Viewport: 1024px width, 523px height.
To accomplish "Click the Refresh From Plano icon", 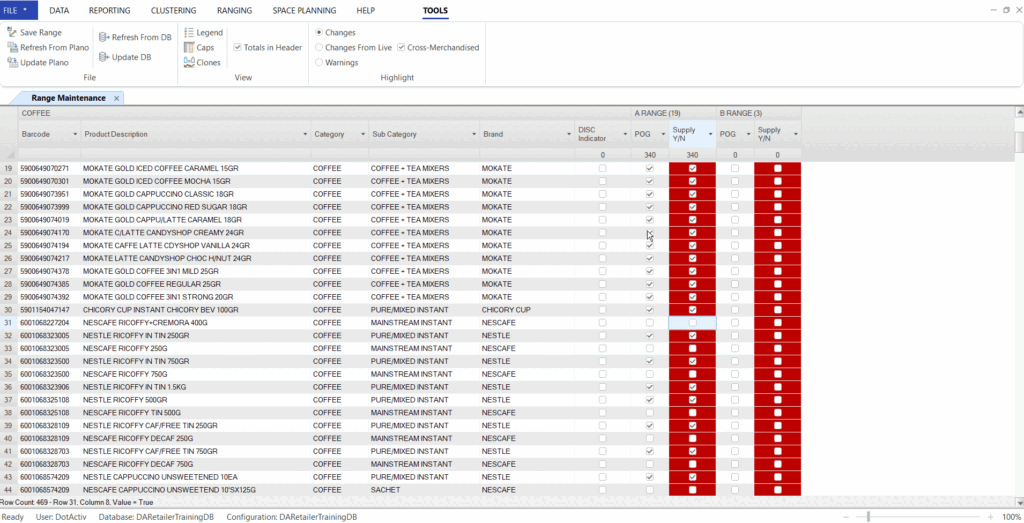I will pyautogui.click(x=12, y=48).
